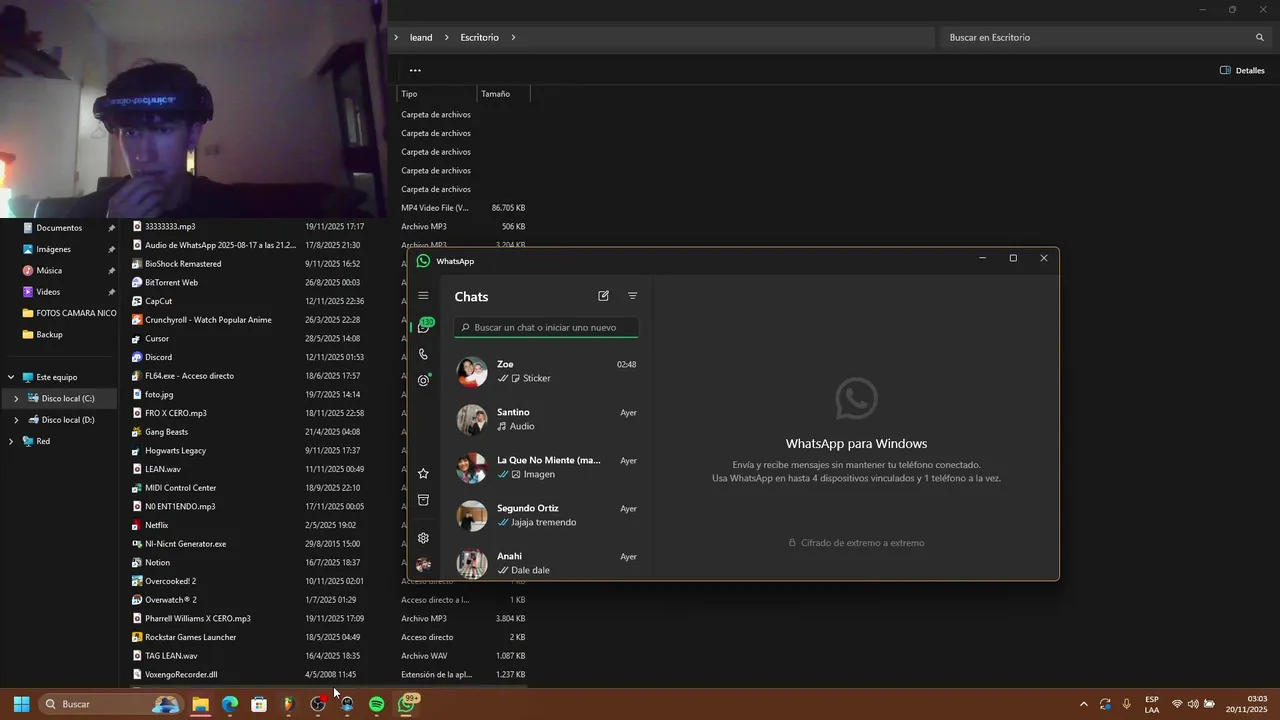Open FL Studio from taskbar
This screenshot has height=720, width=1280.
tap(288, 704)
